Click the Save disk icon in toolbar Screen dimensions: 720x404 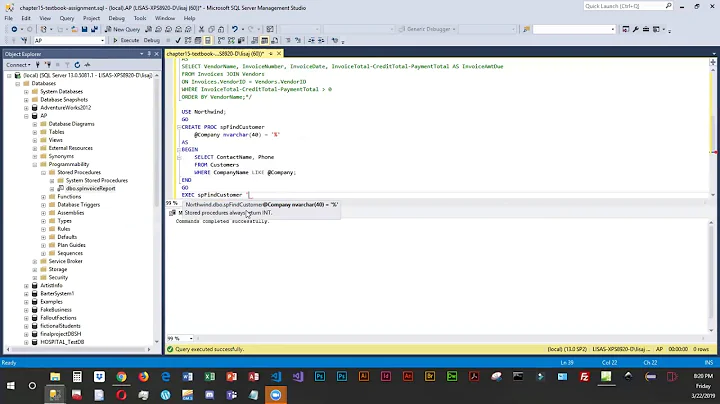[x=84, y=29]
